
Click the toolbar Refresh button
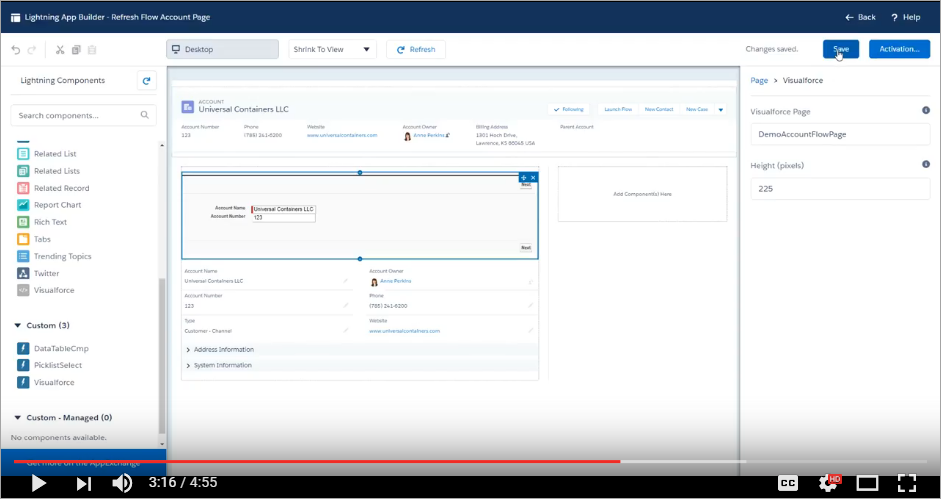click(416, 49)
